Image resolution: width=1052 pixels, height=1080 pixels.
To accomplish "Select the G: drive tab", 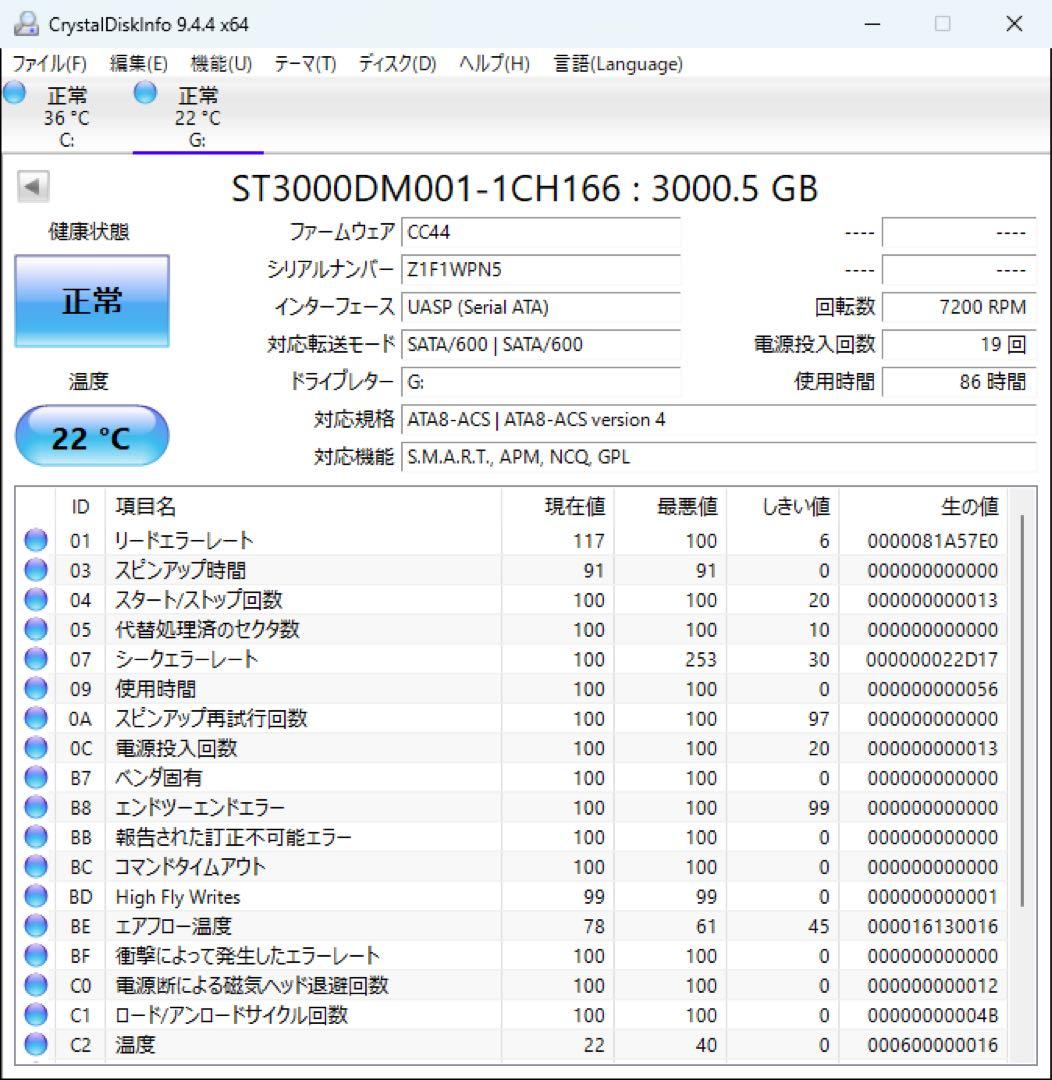I will click(196, 115).
